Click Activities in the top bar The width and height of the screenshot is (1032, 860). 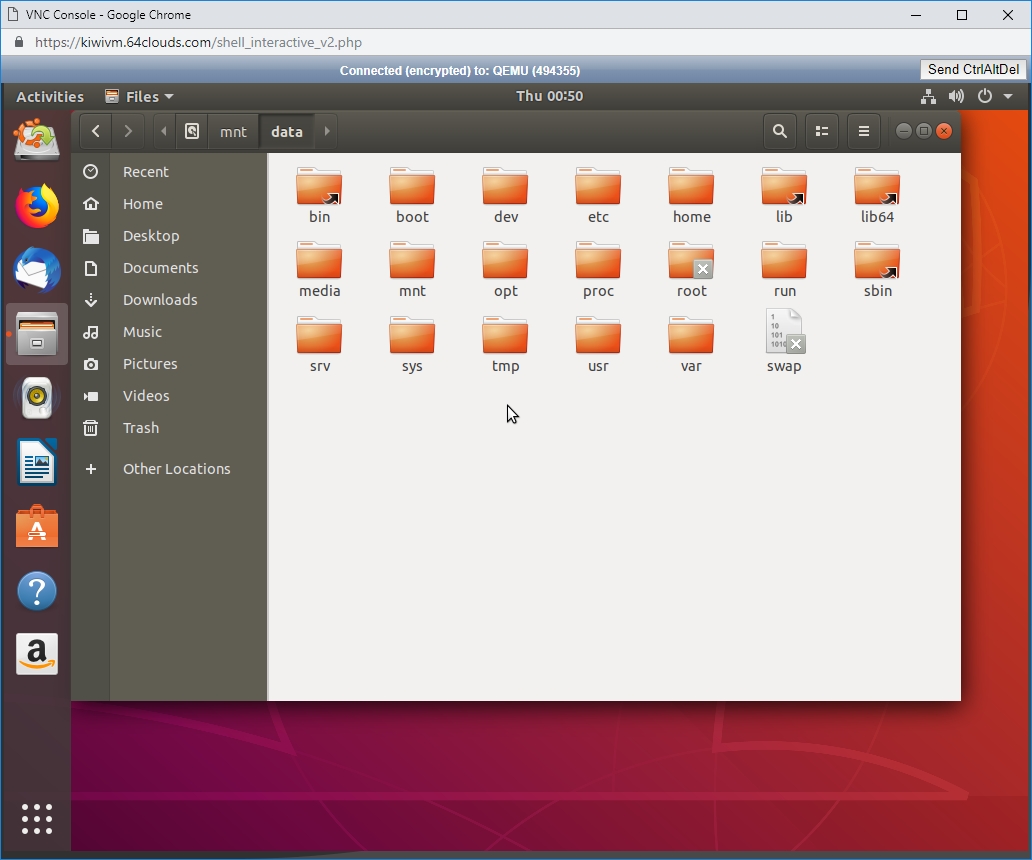[x=50, y=96]
